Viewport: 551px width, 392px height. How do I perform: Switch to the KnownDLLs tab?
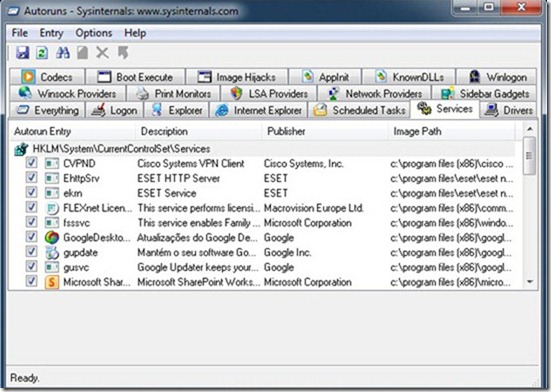[409, 77]
